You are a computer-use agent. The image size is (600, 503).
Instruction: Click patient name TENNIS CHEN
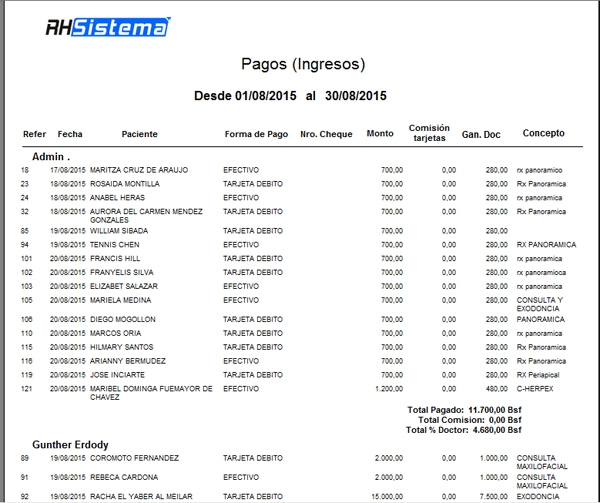[x=115, y=245]
